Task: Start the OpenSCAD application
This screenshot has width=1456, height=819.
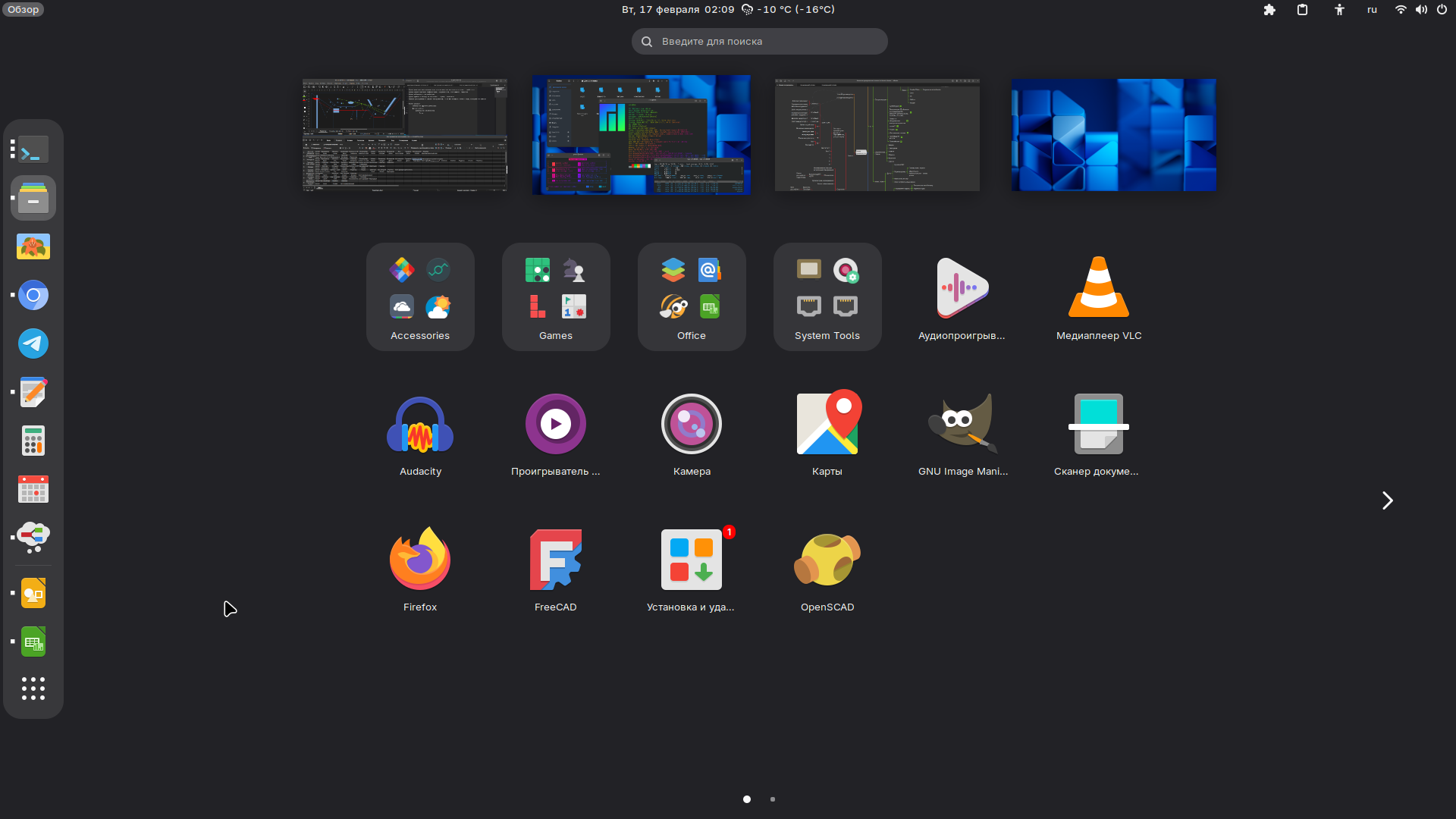Action: click(x=827, y=560)
